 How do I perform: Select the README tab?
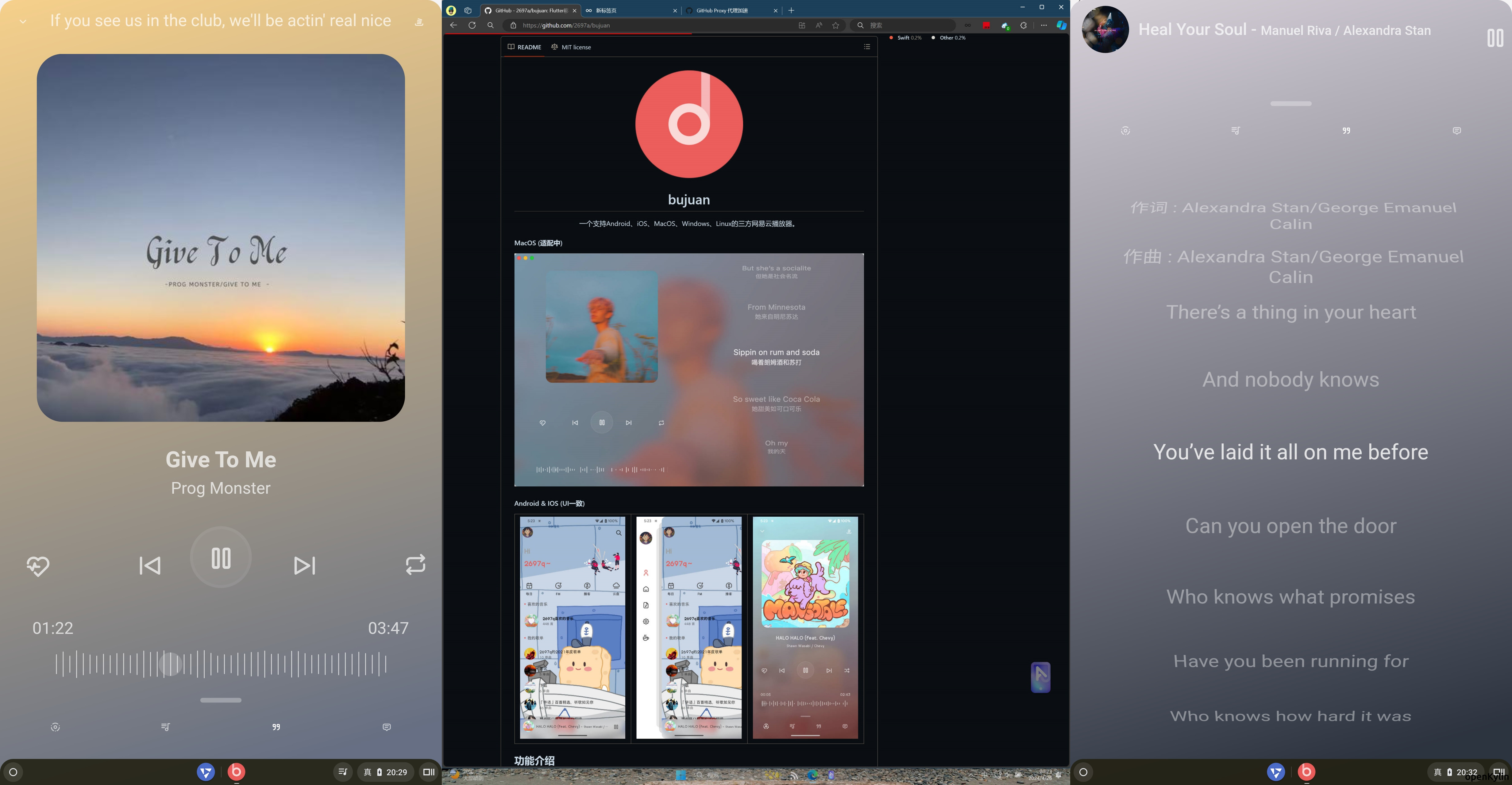[525, 47]
